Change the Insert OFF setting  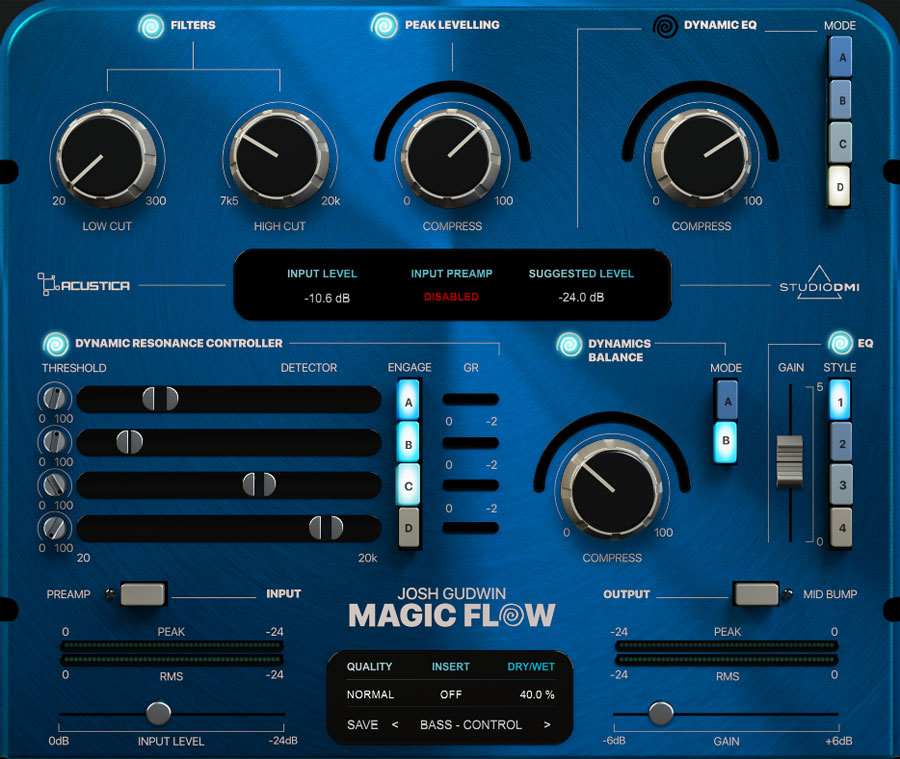[451, 695]
